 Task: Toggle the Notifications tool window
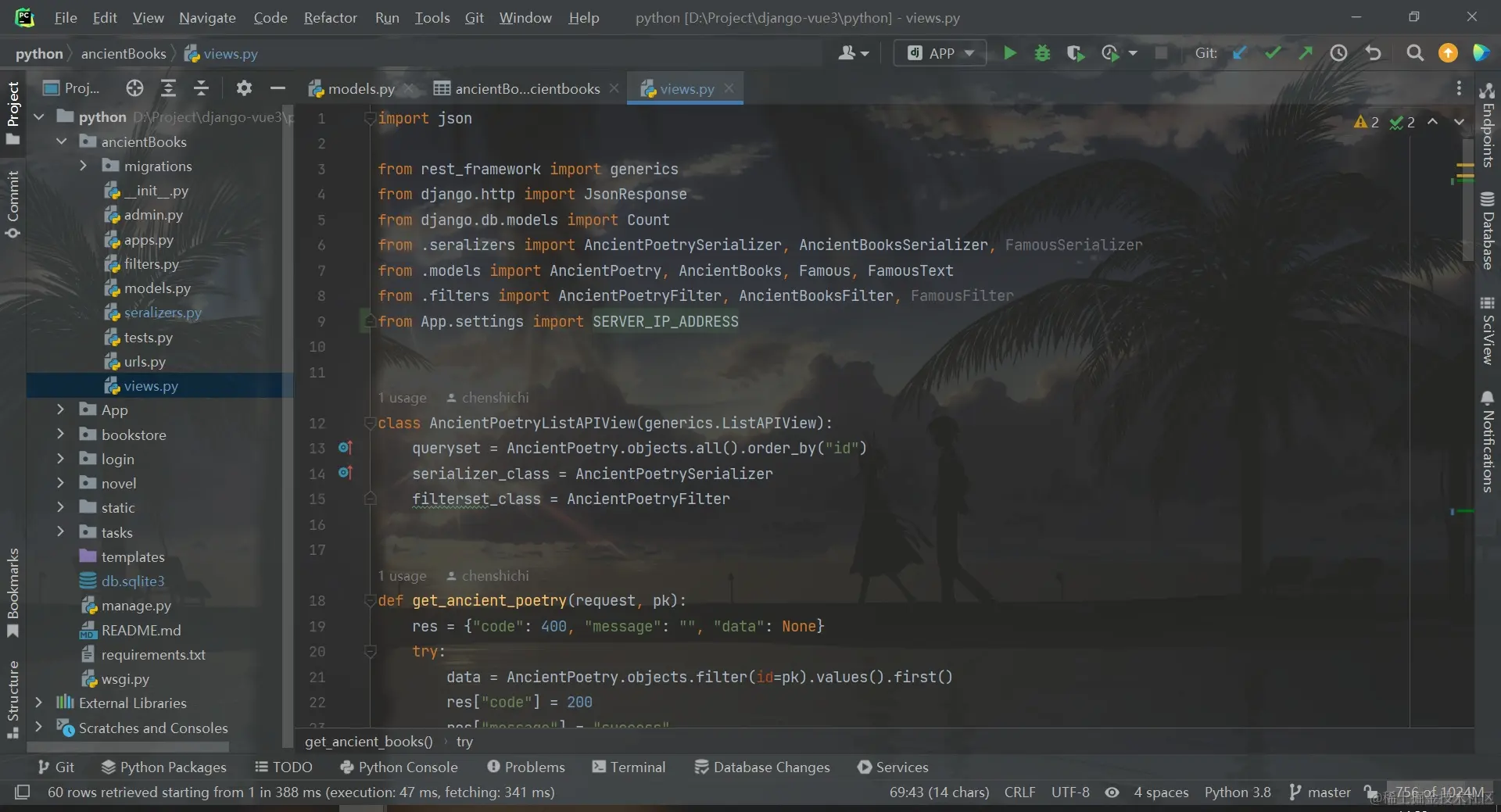(x=1487, y=442)
